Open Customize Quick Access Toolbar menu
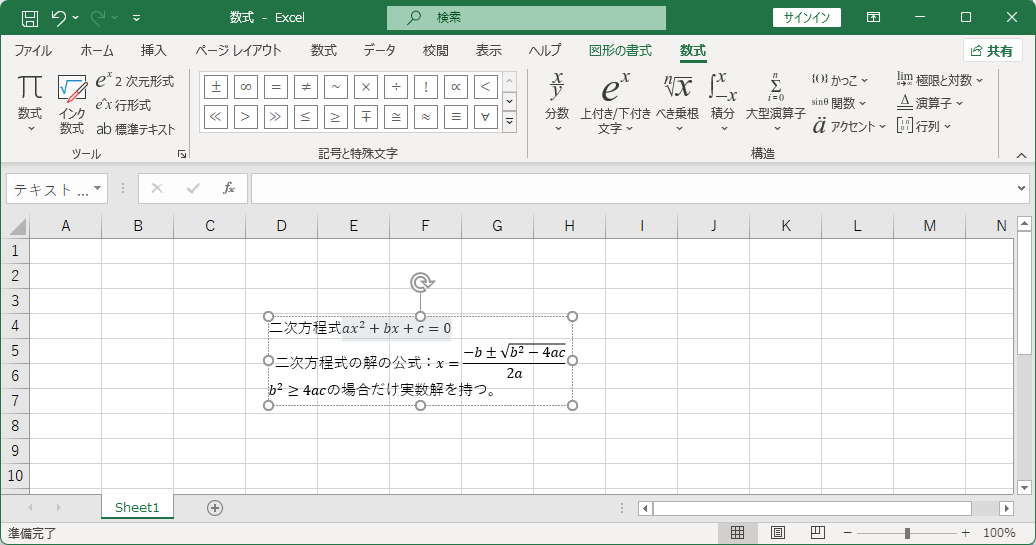 coord(136,18)
